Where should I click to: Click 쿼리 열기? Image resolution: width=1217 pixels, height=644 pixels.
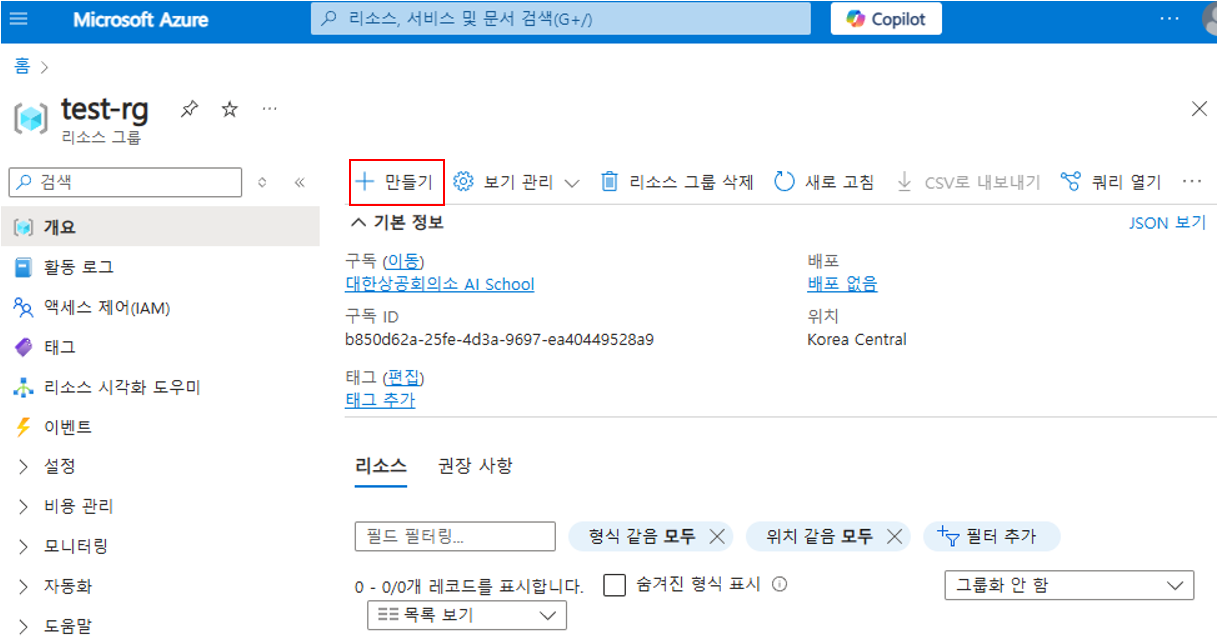click(x=1111, y=182)
